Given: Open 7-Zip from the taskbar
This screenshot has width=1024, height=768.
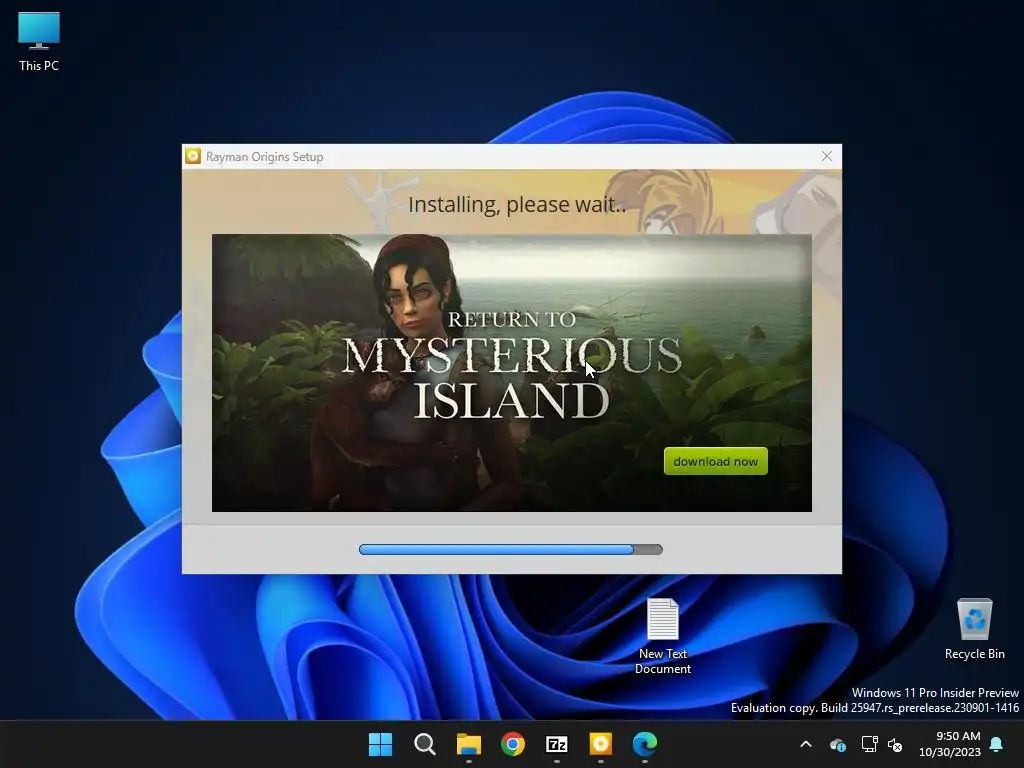Looking at the screenshot, I should coord(556,744).
